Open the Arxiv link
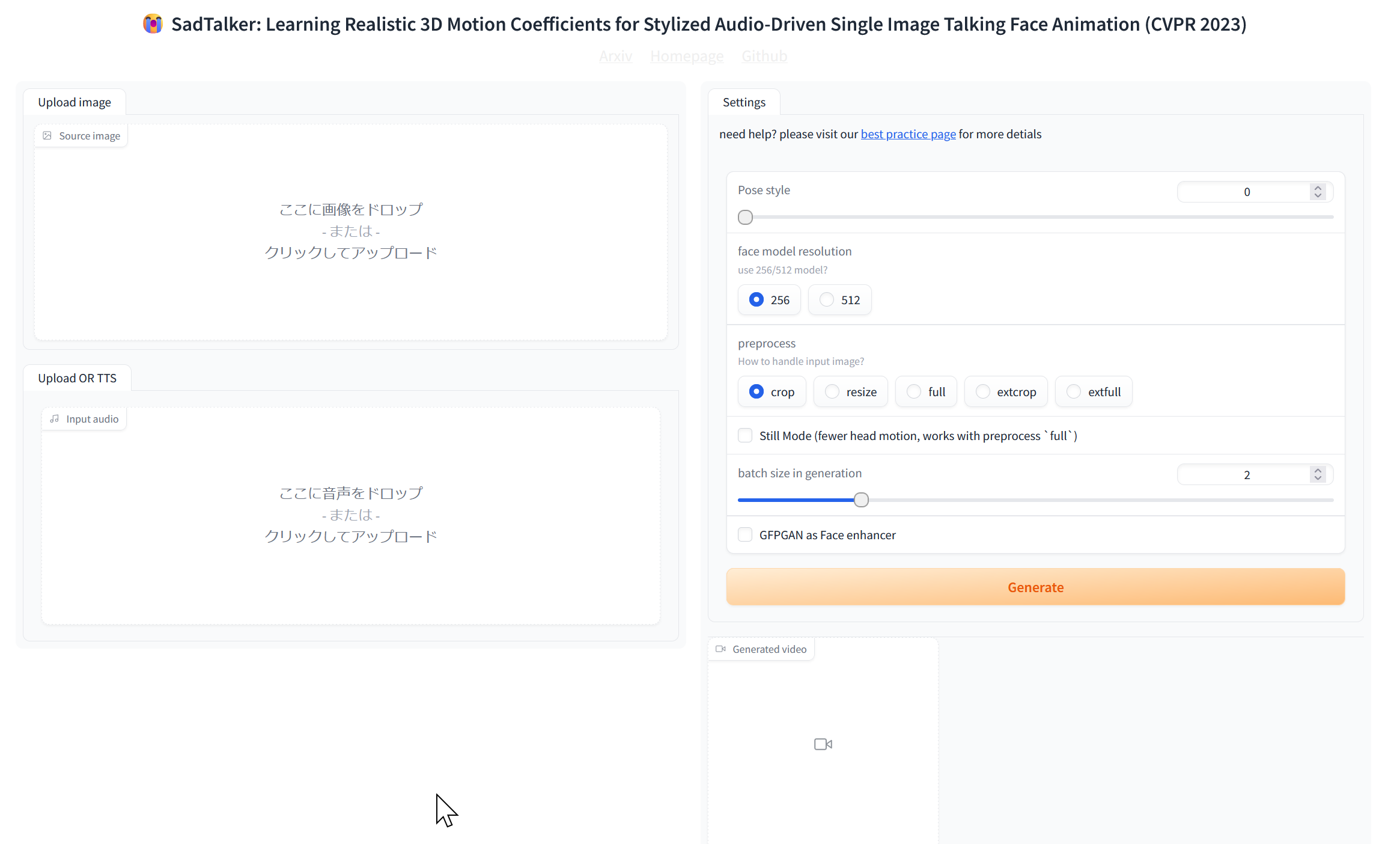 click(x=615, y=56)
